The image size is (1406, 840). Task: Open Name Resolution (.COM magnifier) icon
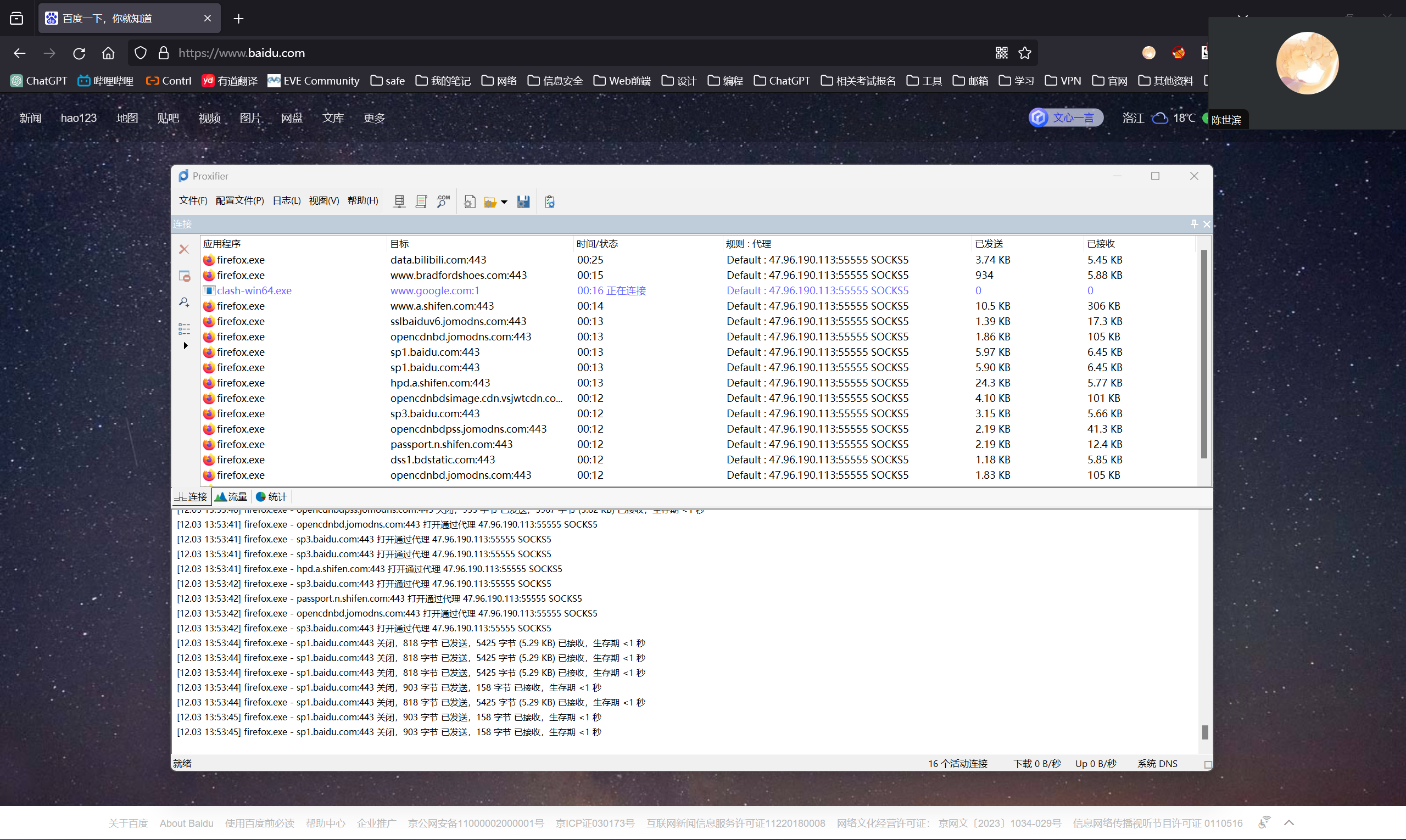[443, 201]
